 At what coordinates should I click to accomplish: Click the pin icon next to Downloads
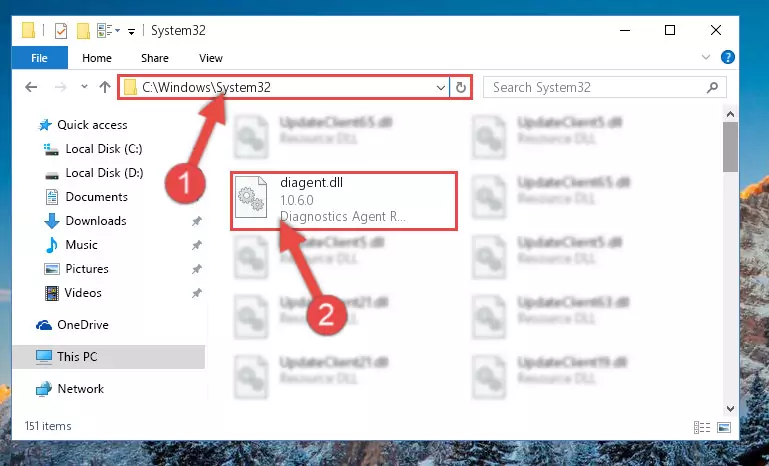197,221
